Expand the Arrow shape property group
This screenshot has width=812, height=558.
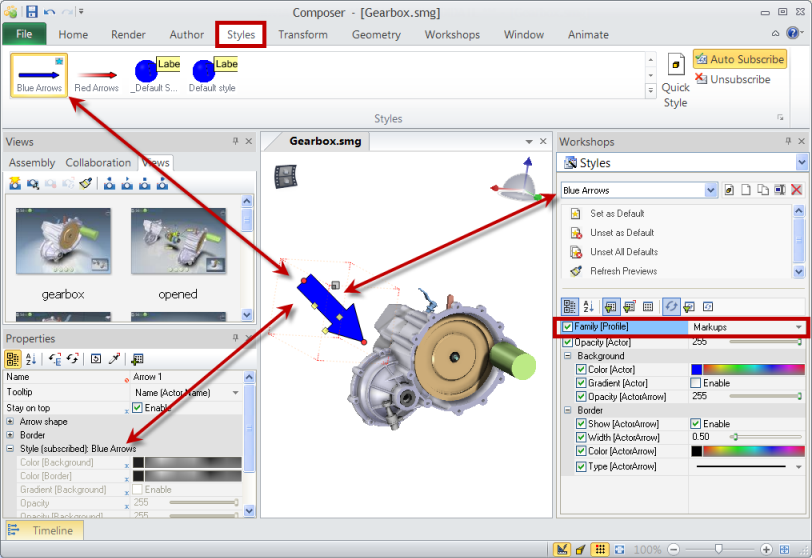[11, 422]
